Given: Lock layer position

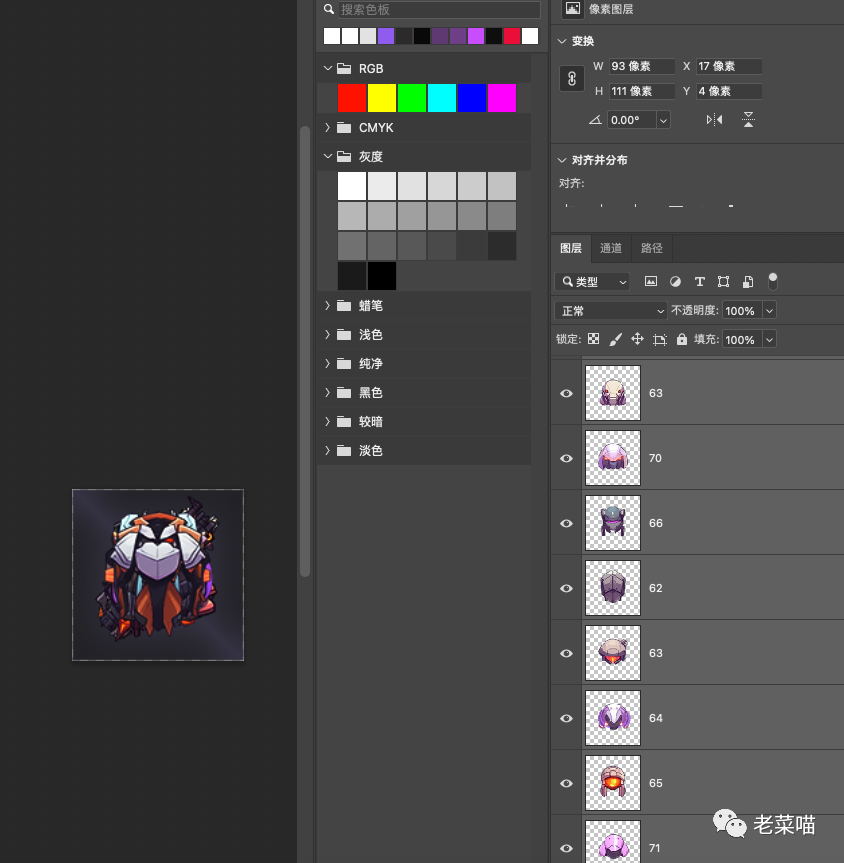Looking at the screenshot, I should (637, 339).
